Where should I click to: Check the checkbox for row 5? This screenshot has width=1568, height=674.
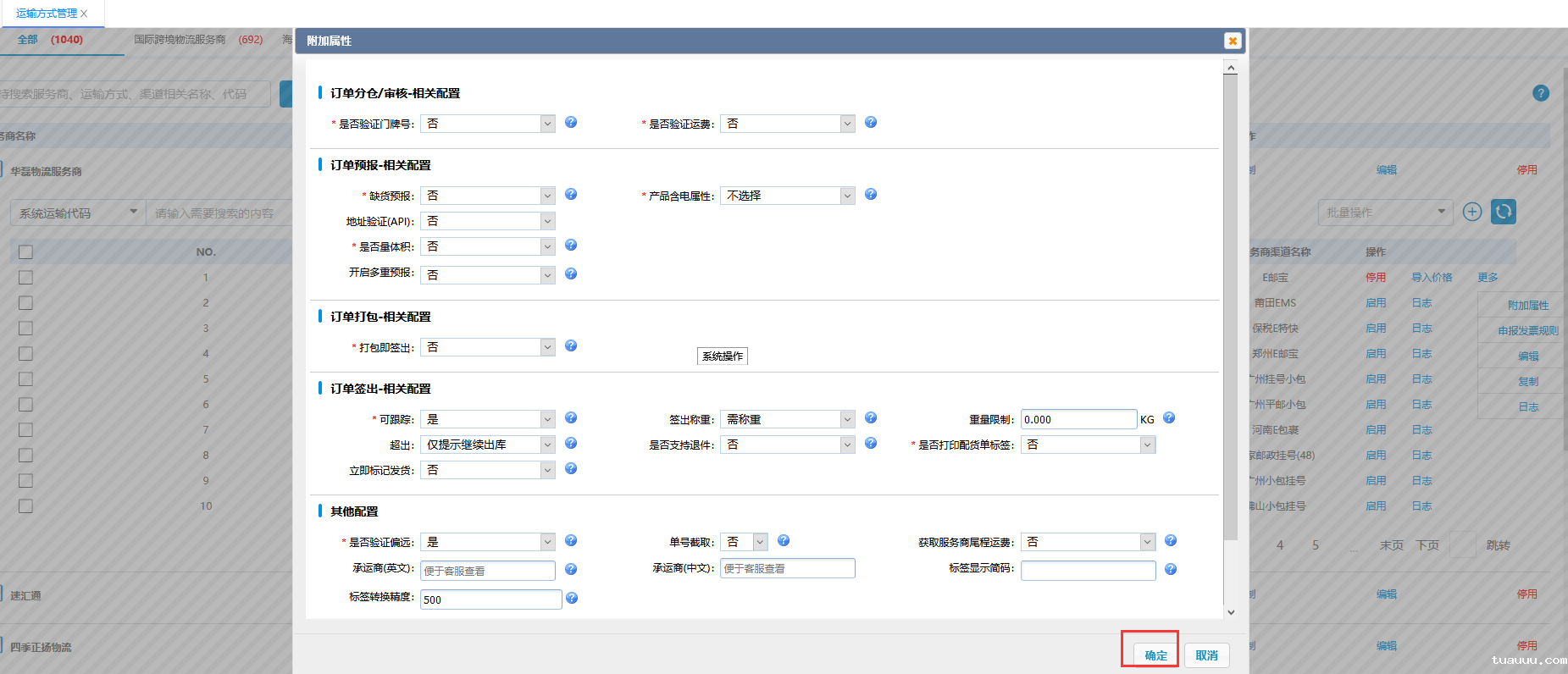(x=26, y=379)
